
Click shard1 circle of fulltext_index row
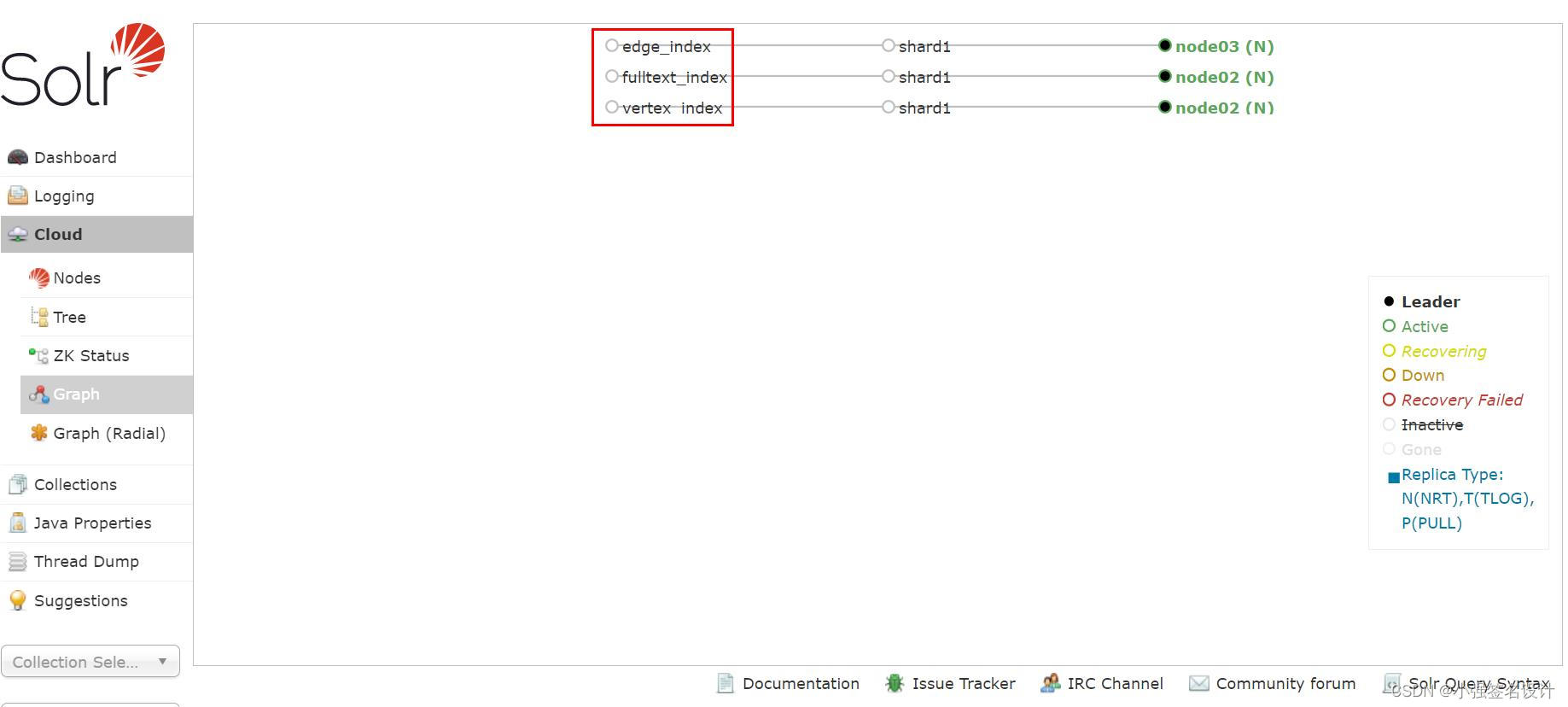[889, 76]
